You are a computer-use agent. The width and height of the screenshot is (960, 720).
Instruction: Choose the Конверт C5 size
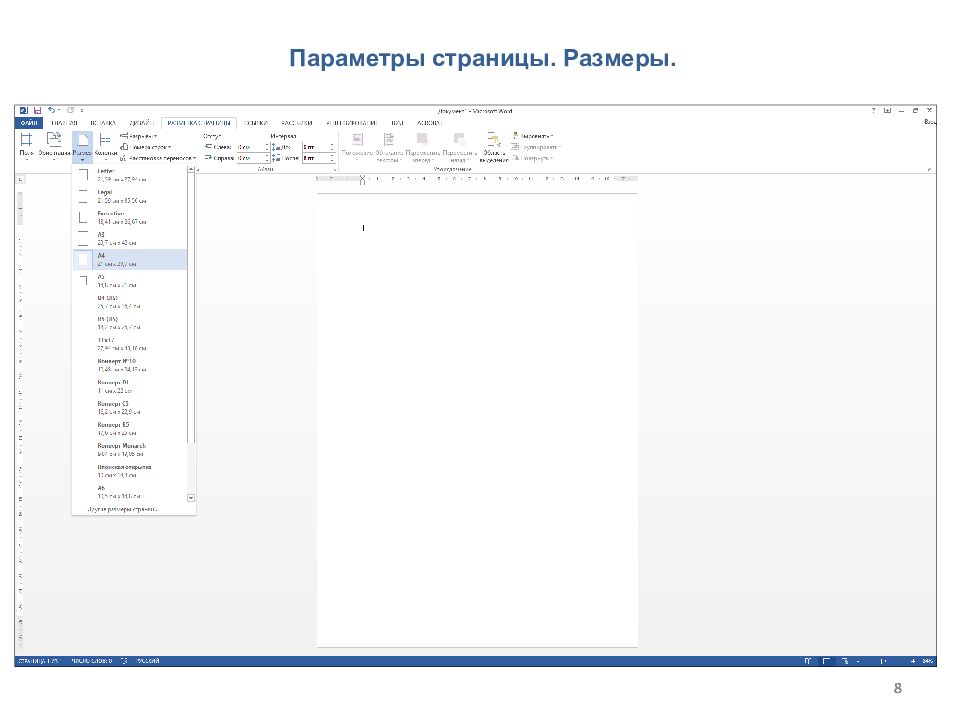click(130, 408)
